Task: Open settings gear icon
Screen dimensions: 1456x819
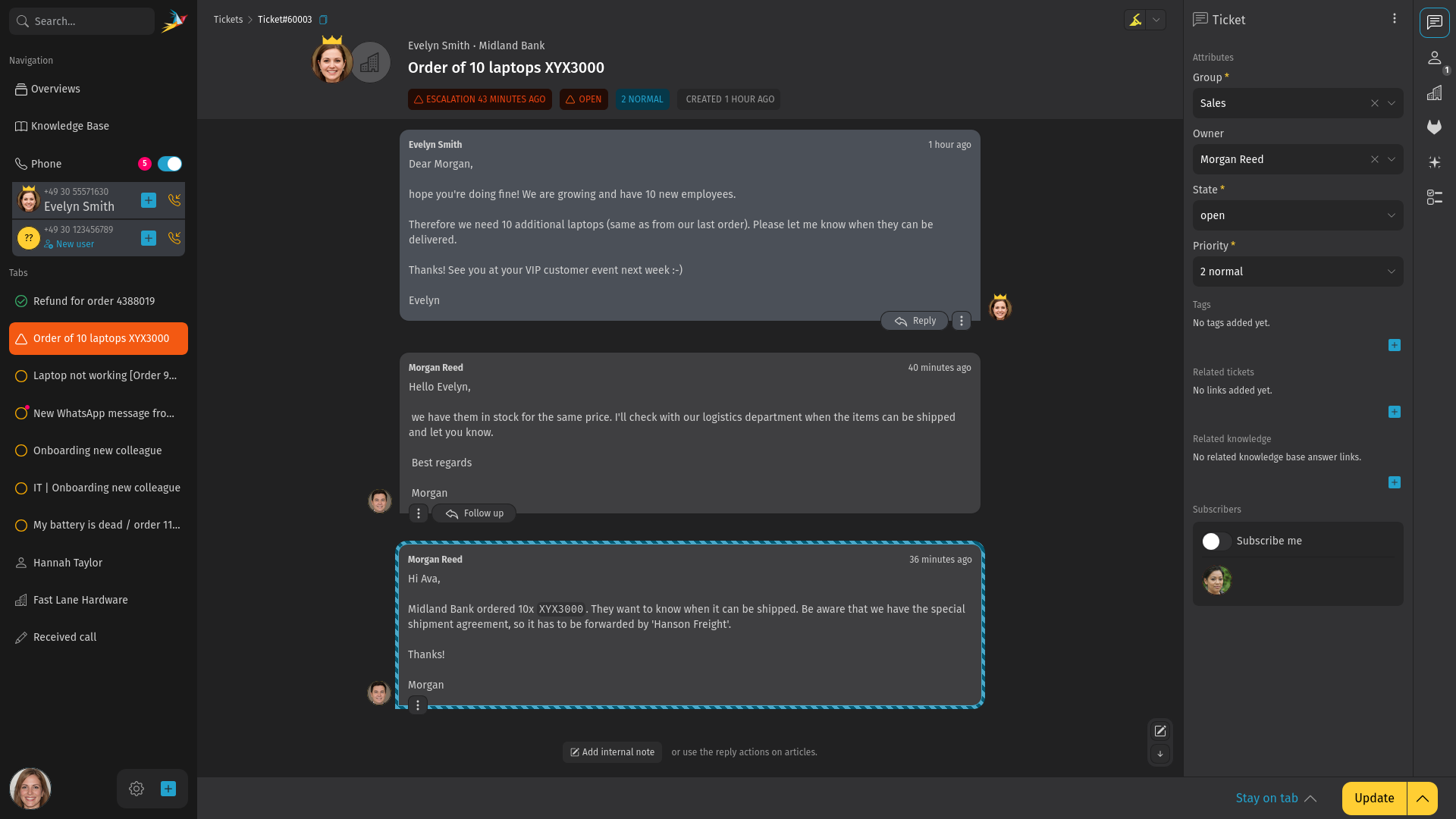Action: click(x=136, y=789)
